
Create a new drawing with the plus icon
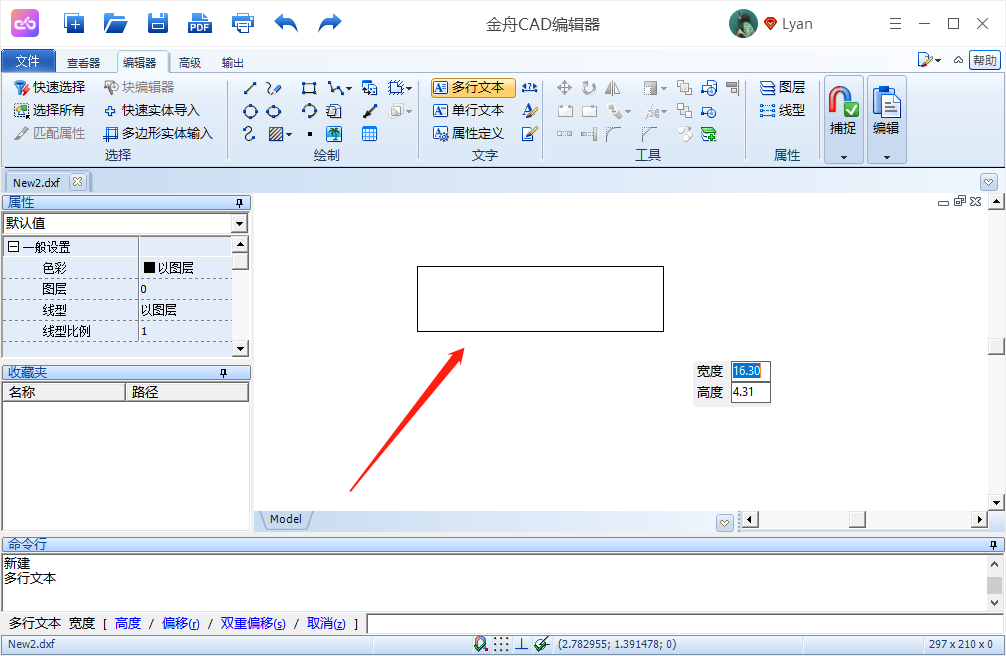tap(74, 23)
